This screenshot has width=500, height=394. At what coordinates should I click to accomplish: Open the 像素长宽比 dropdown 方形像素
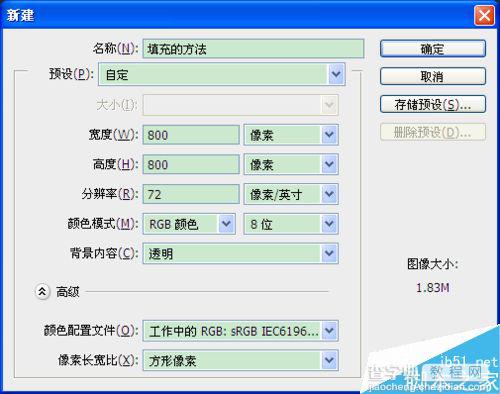tap(241, 360)
